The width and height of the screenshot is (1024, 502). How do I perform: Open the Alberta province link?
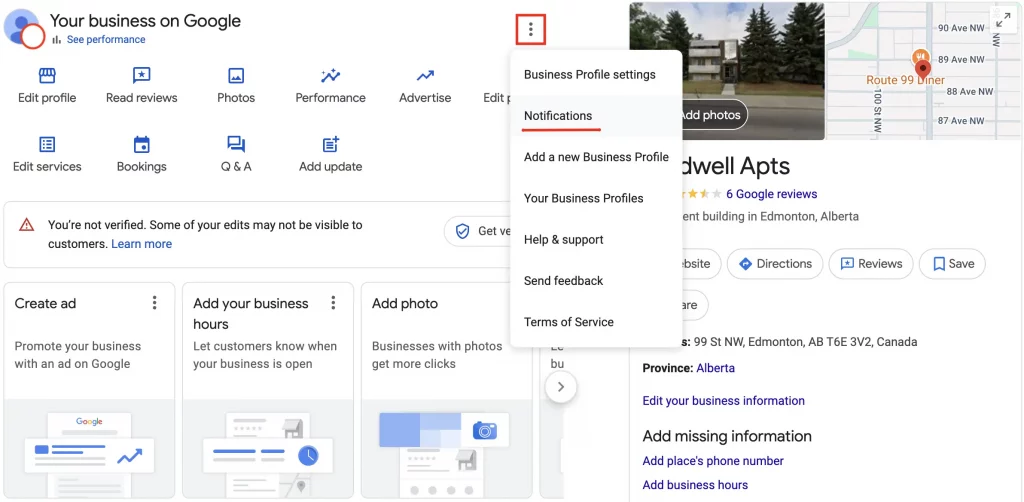[x=715, y=368]
